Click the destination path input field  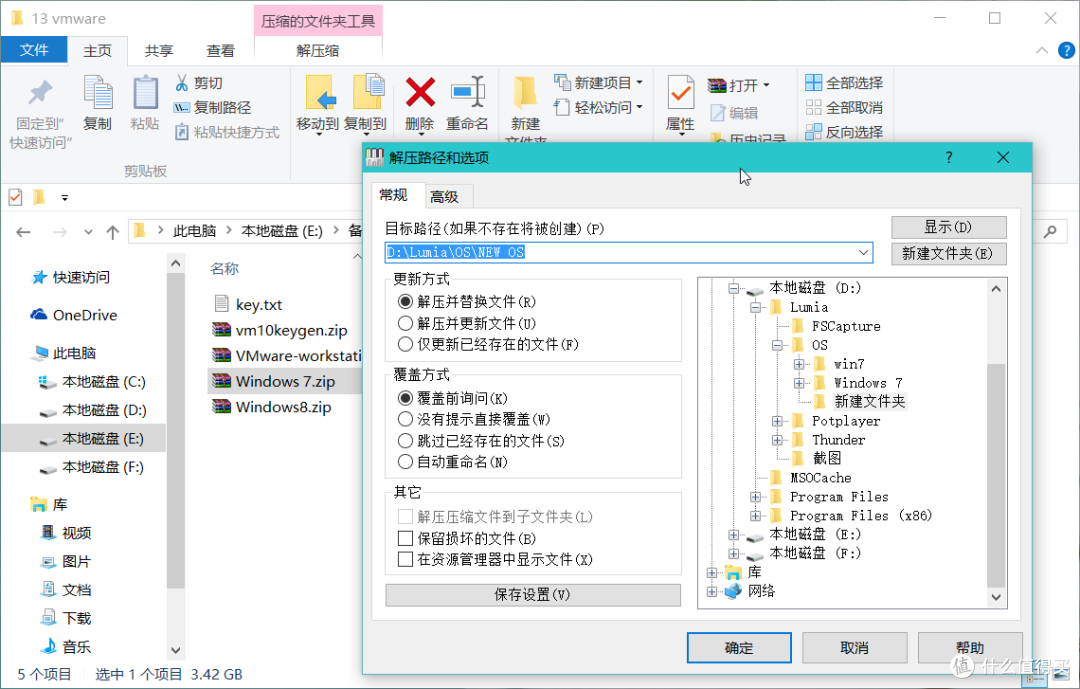pyautogui.click(x=628, y=253)
